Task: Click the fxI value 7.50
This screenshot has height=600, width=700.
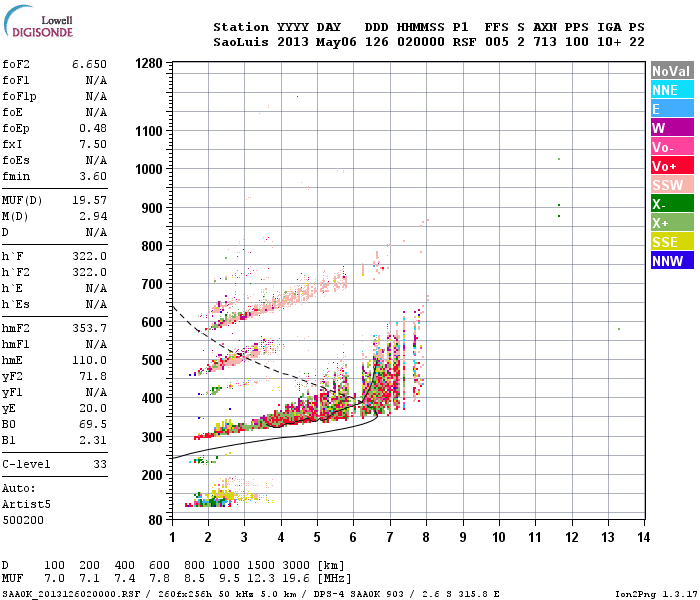Action: [x=93, y=144]
